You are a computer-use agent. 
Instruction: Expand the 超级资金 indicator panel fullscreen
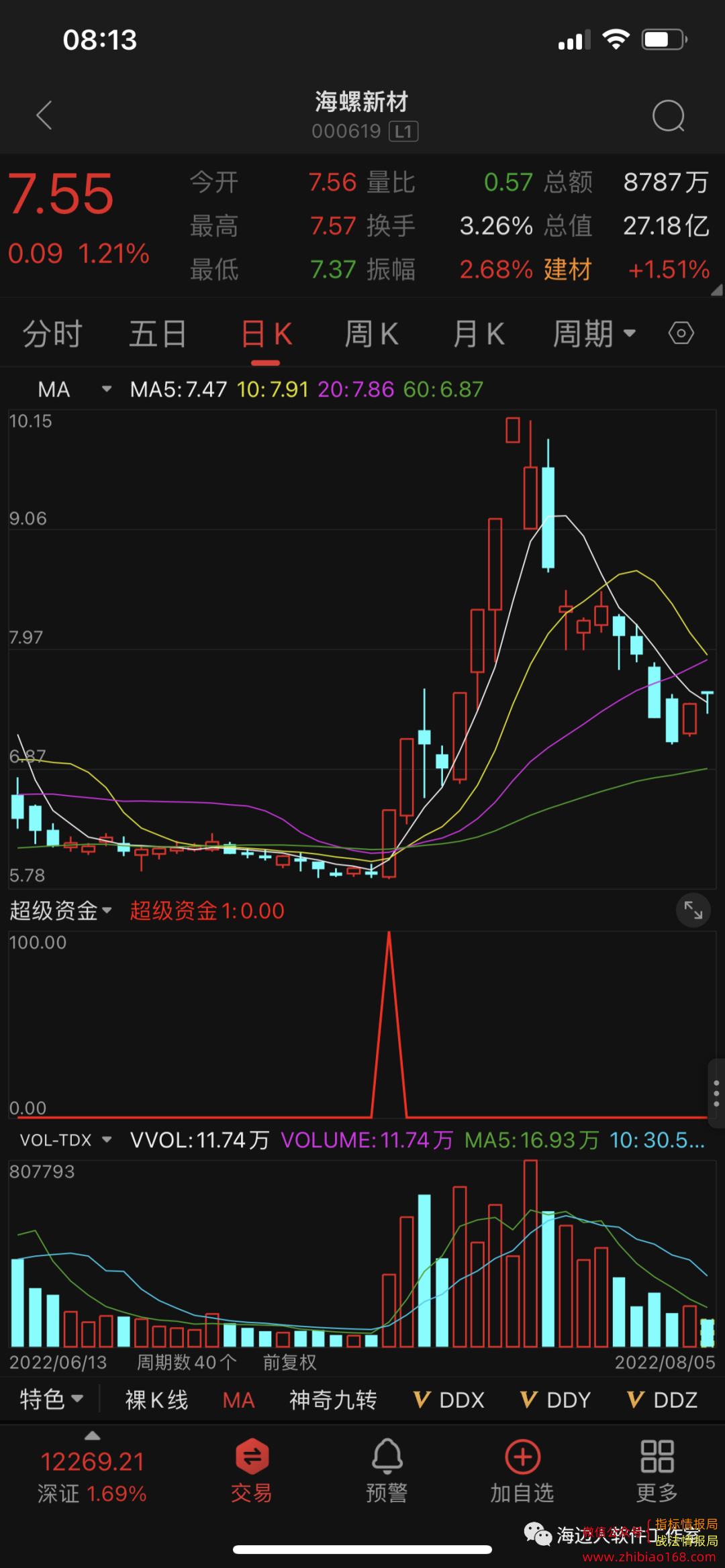[693, 910]
